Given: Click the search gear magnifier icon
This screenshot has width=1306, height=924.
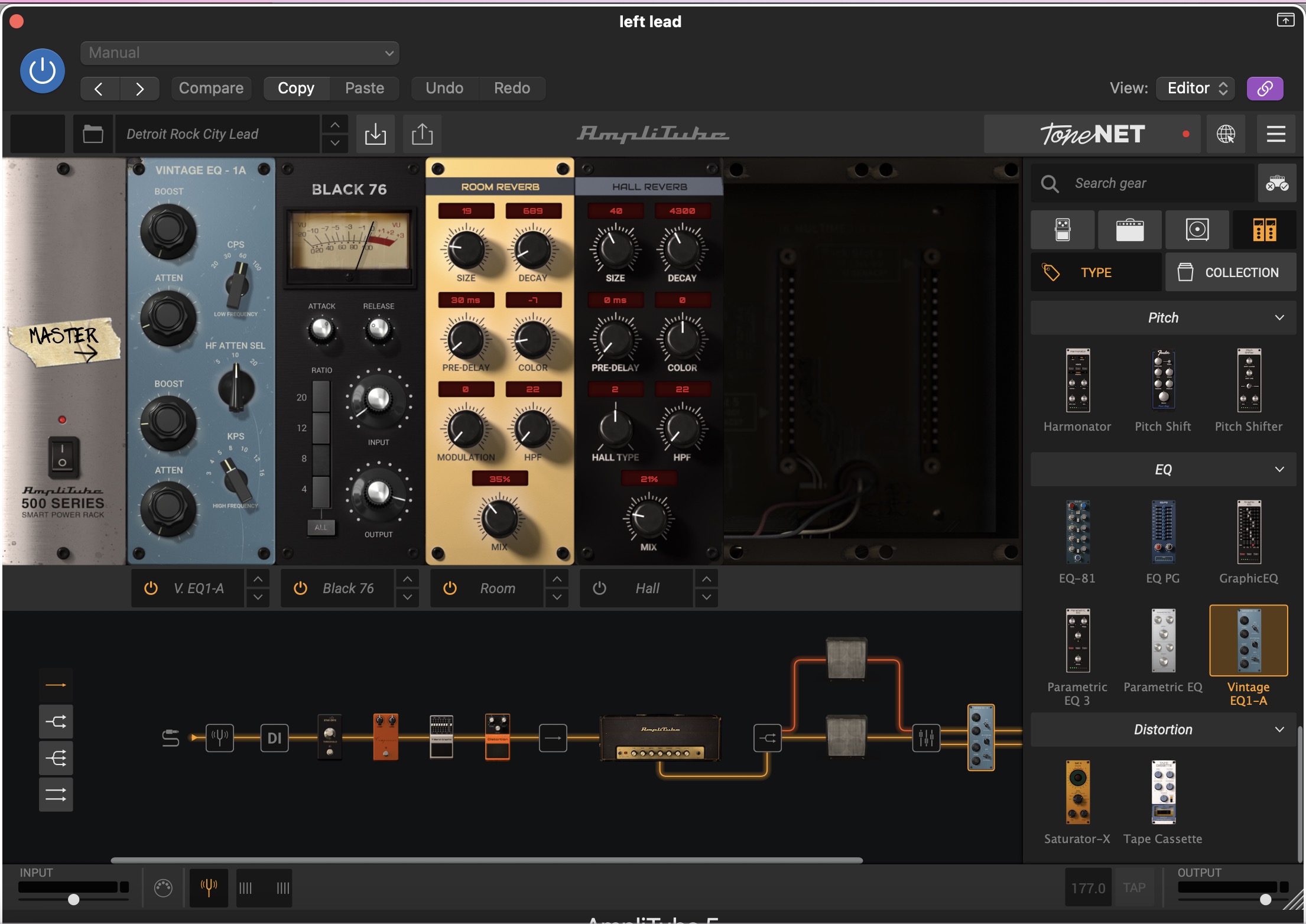Looking at the screenshot, I should click(x=1050, y=184).
